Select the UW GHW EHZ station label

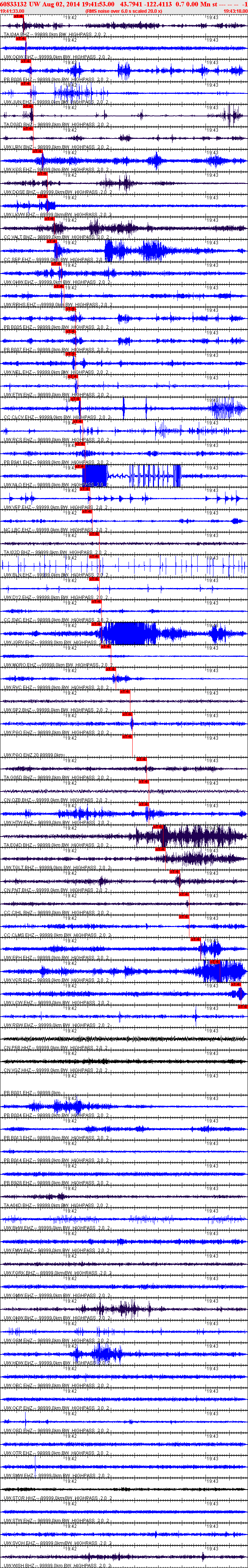coord(57,283)
